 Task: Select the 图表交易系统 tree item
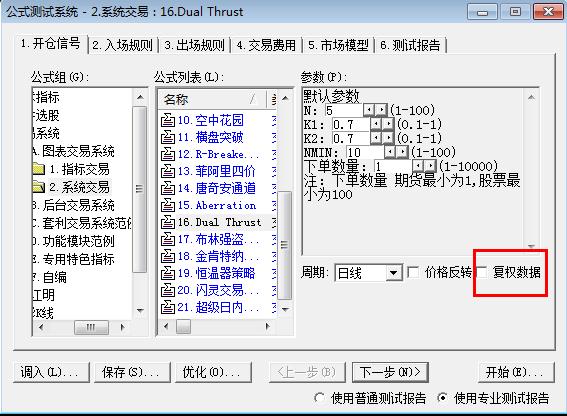coord(73,151)
